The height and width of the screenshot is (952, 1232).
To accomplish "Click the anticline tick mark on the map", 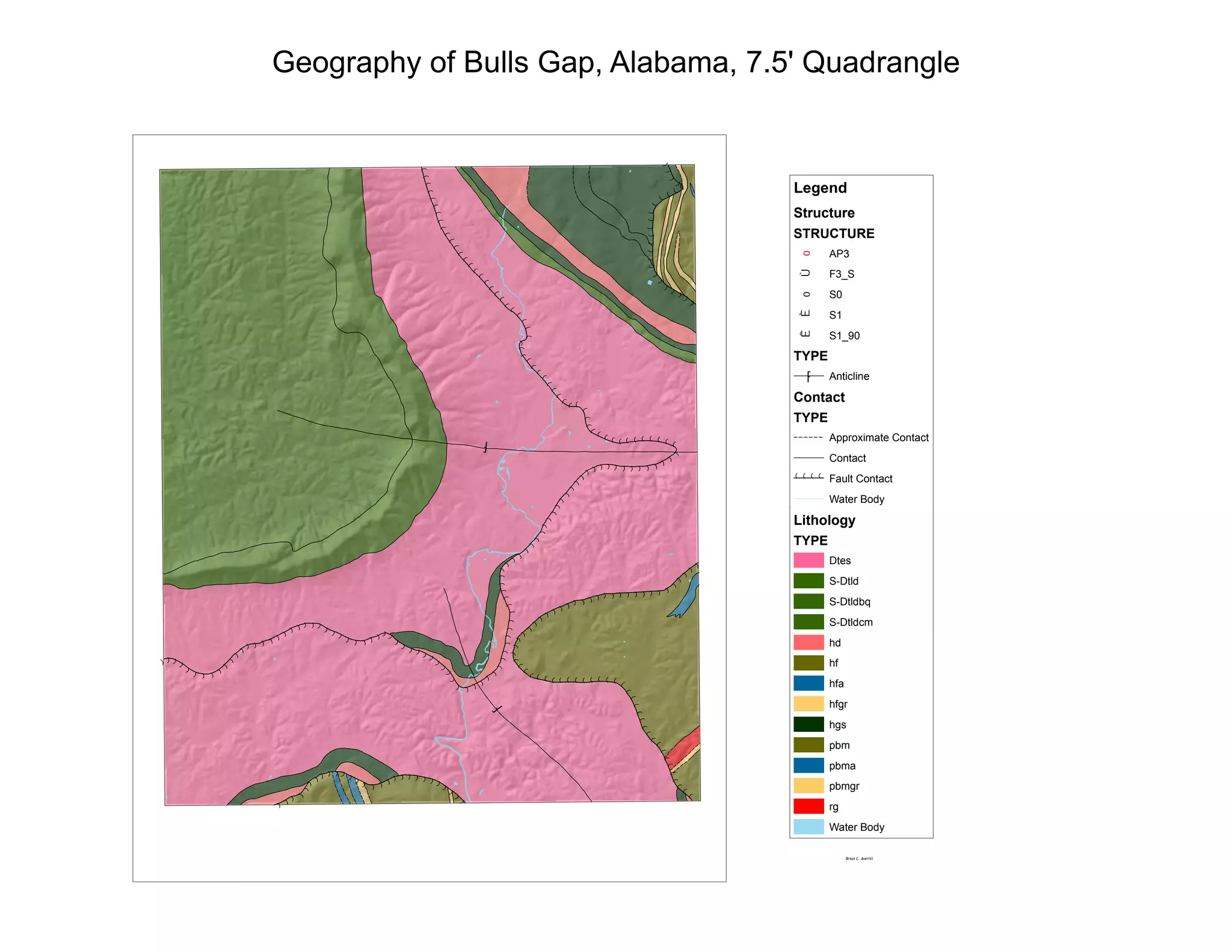I will pyautogui.click(x=485, y=447).
